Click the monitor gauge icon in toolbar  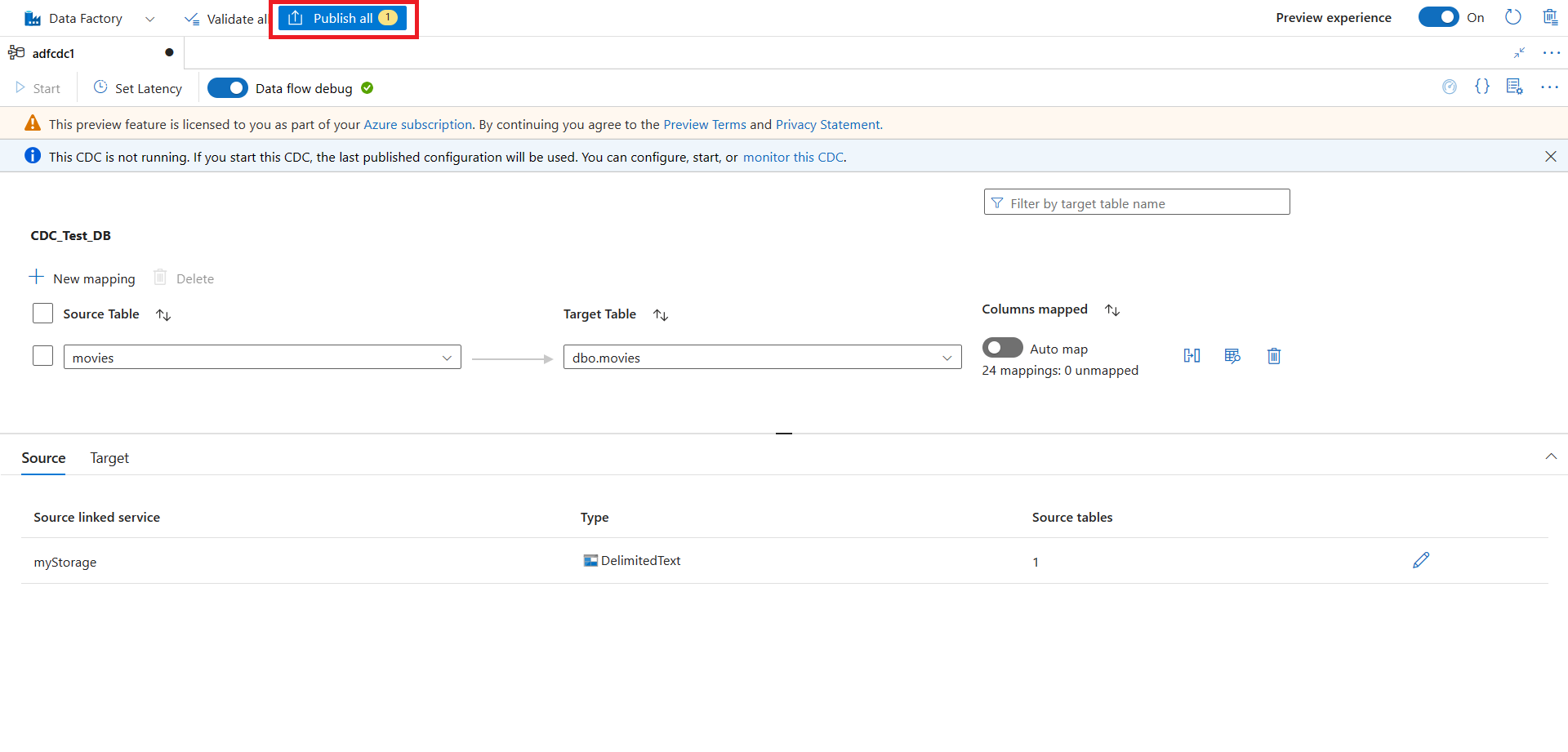1450,87
